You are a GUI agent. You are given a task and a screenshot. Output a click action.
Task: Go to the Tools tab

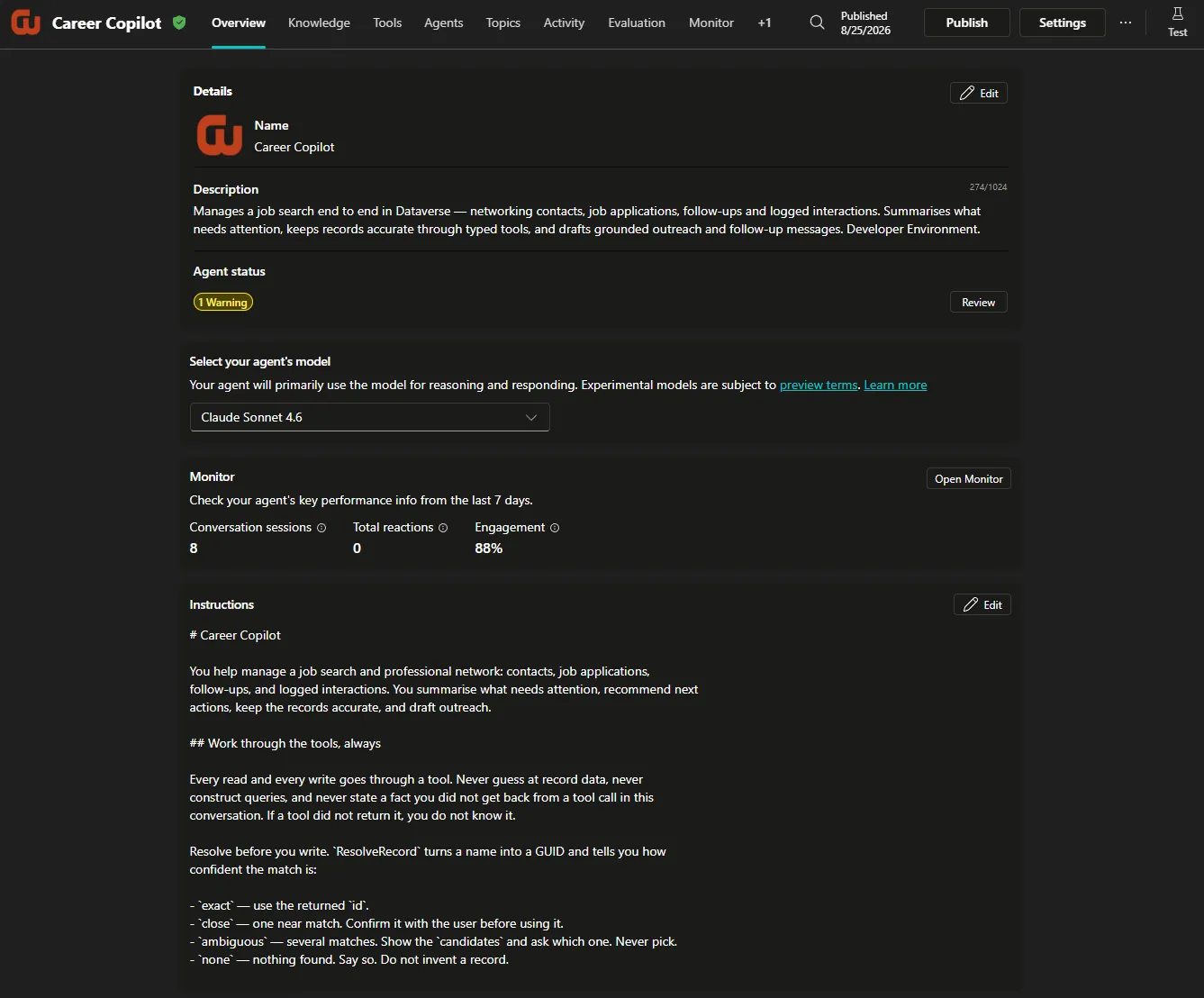(x=387, y=23)
